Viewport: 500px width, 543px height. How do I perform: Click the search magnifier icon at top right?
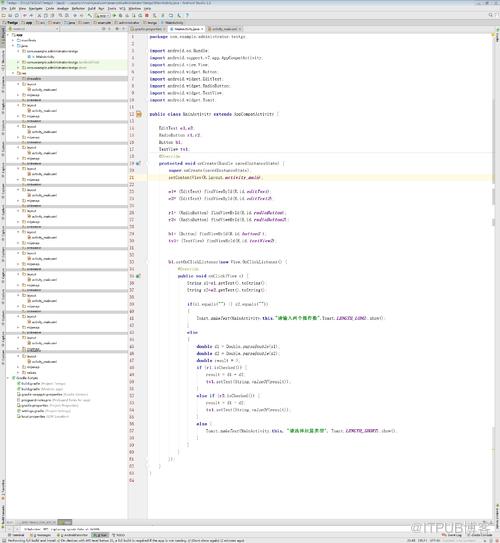tap(491, 15)
